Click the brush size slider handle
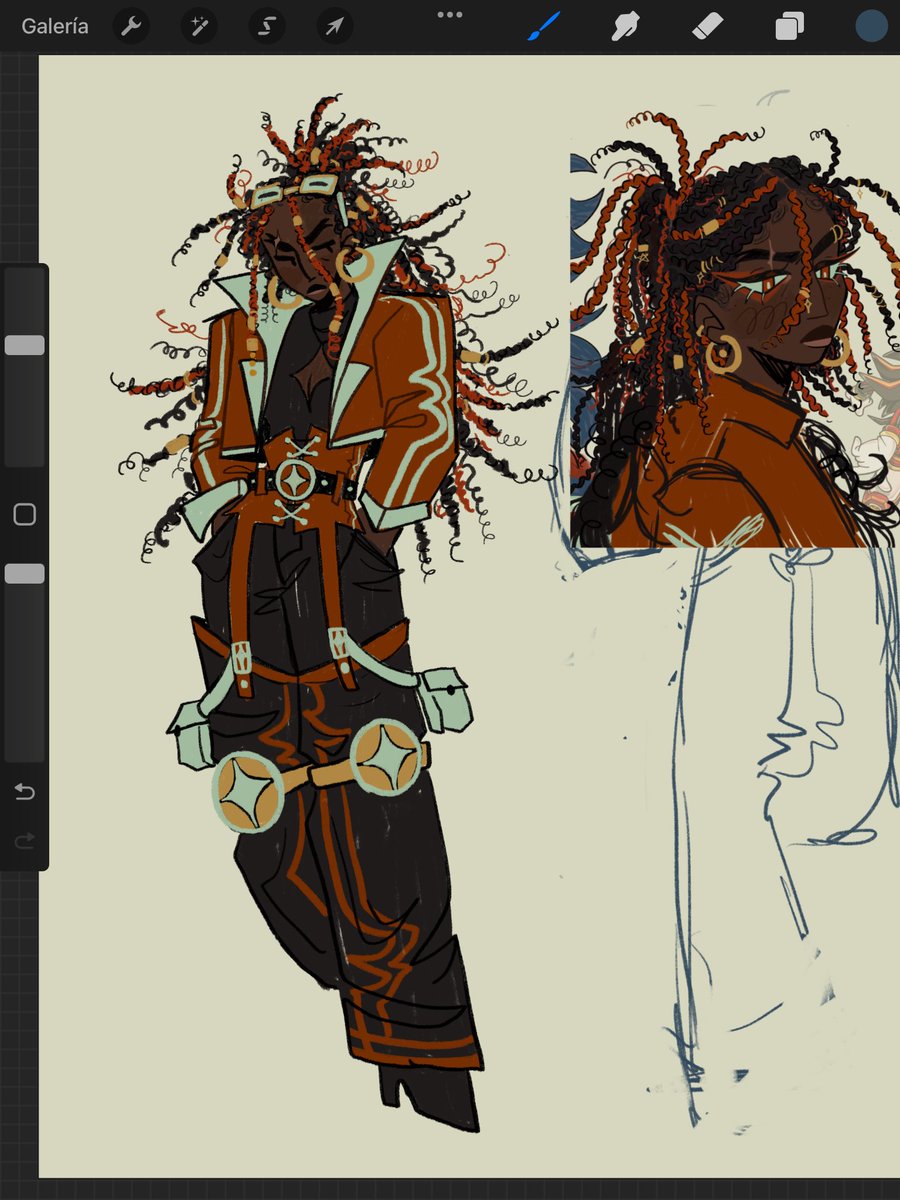Screen dimensions: 900x1200 click(x=25, y=345)
